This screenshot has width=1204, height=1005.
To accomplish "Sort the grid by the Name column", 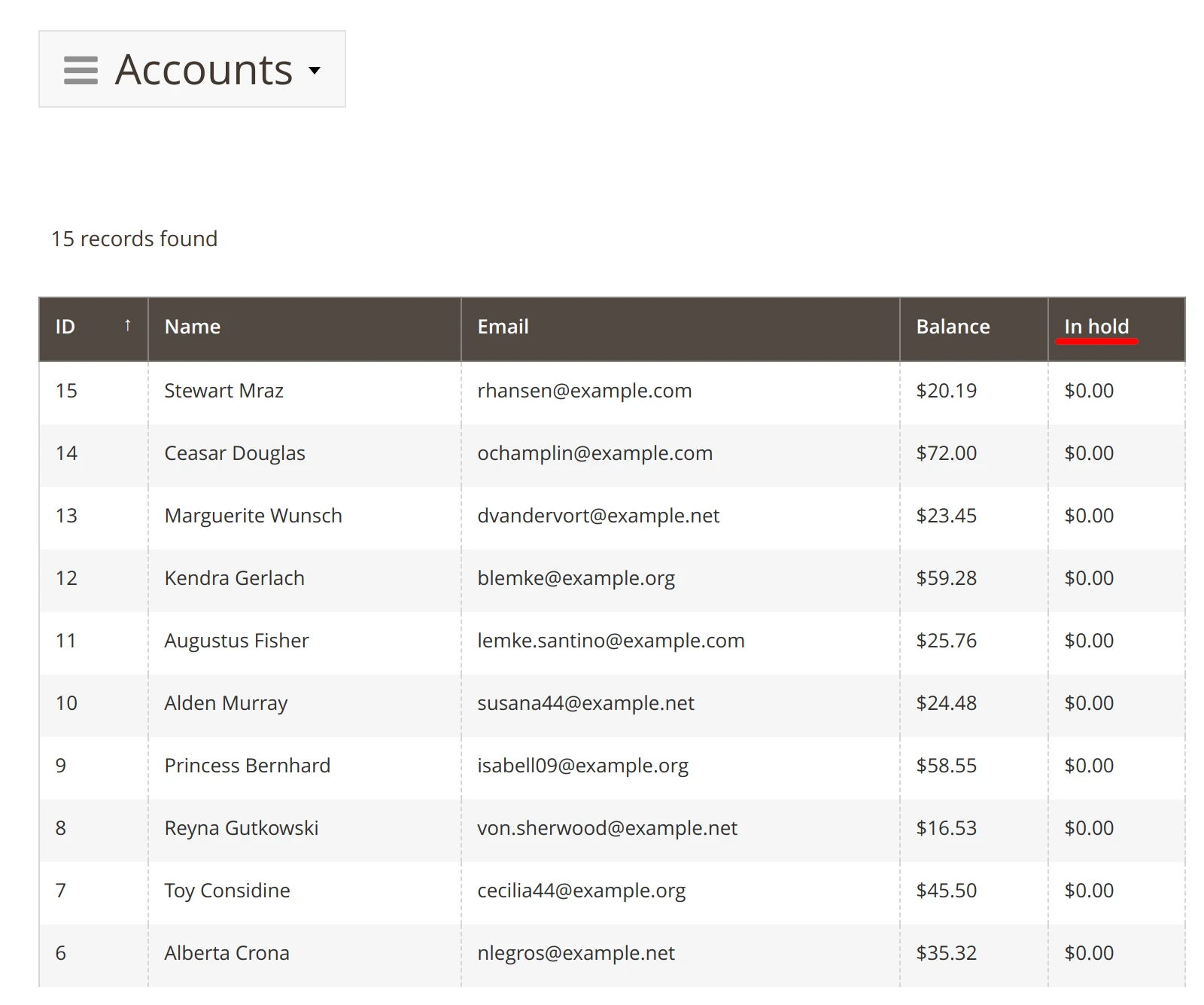I will [192, 326].
